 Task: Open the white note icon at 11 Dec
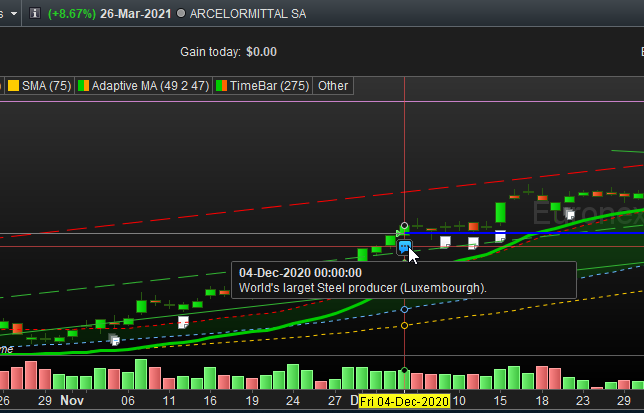[x=473, y=243]
